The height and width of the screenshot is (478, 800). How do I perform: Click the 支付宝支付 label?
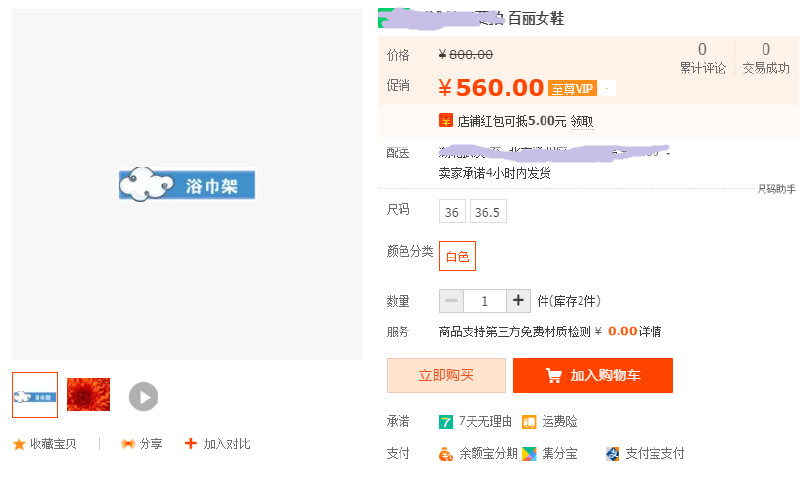tap(655, 454)
